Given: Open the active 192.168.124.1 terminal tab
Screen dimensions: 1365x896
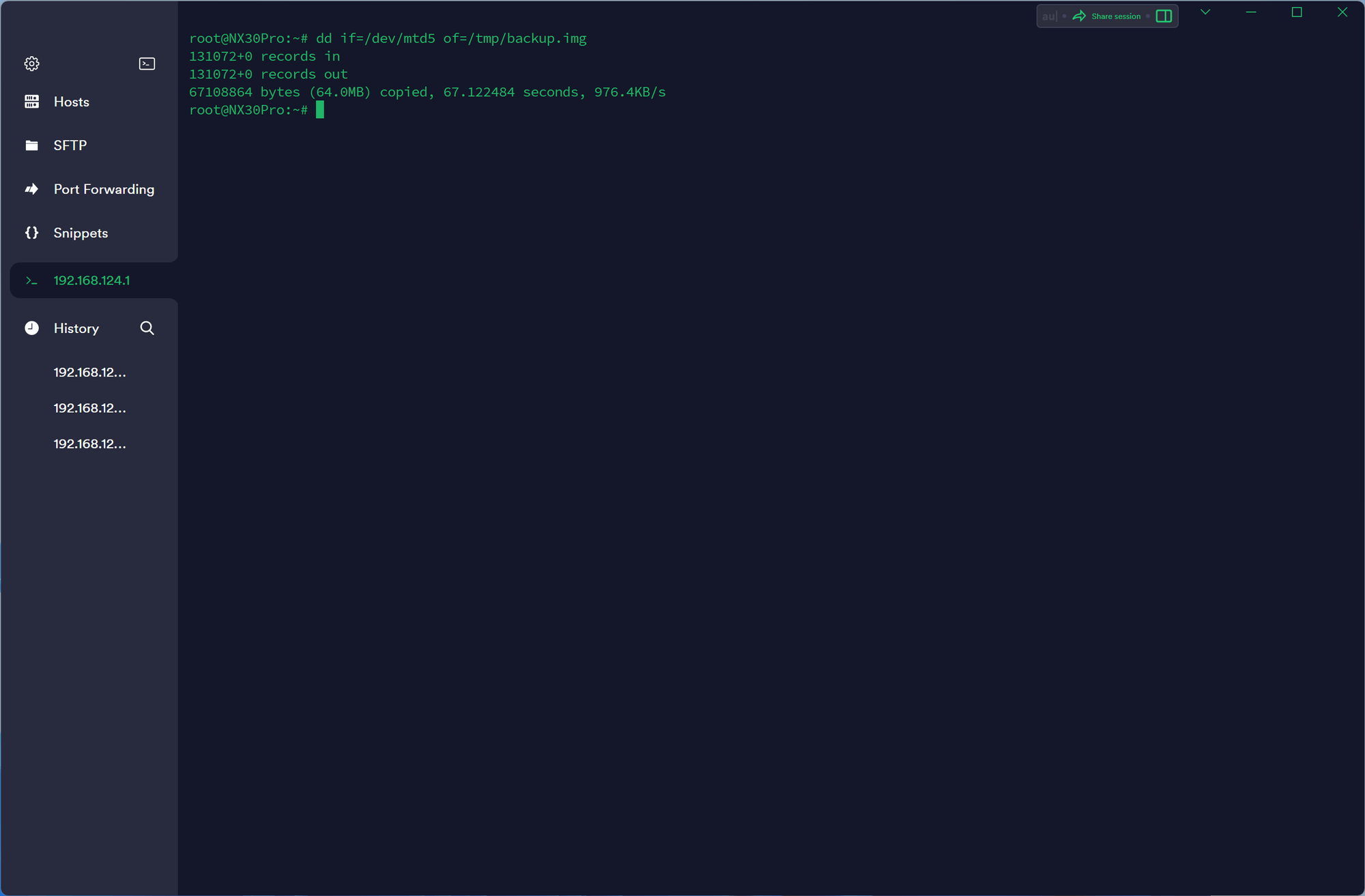Looking at the screenshot, I should pos(91,280).
